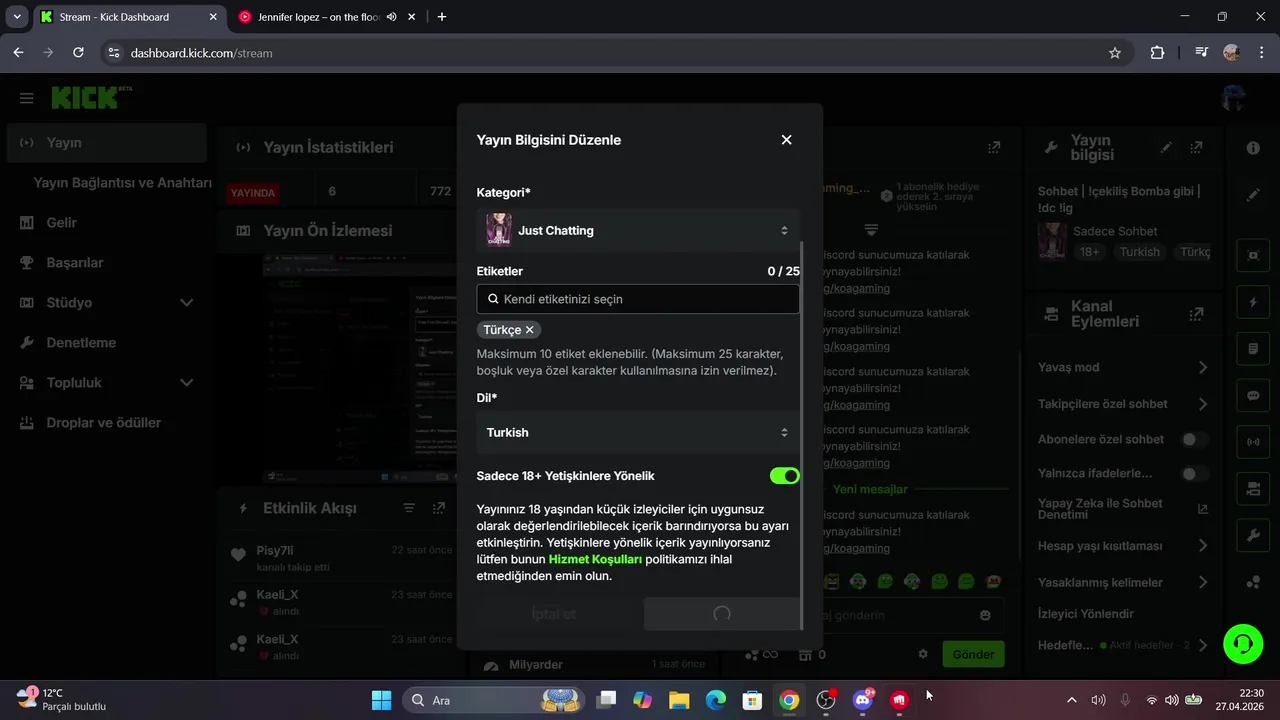Click the camera icon in right rail
The width and height of the screenshot is (1280, 720).
(x=1253, y=489)
